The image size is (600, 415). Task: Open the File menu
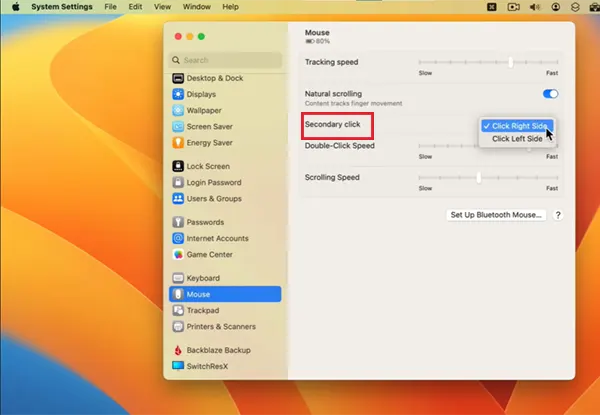coord(110,7)
